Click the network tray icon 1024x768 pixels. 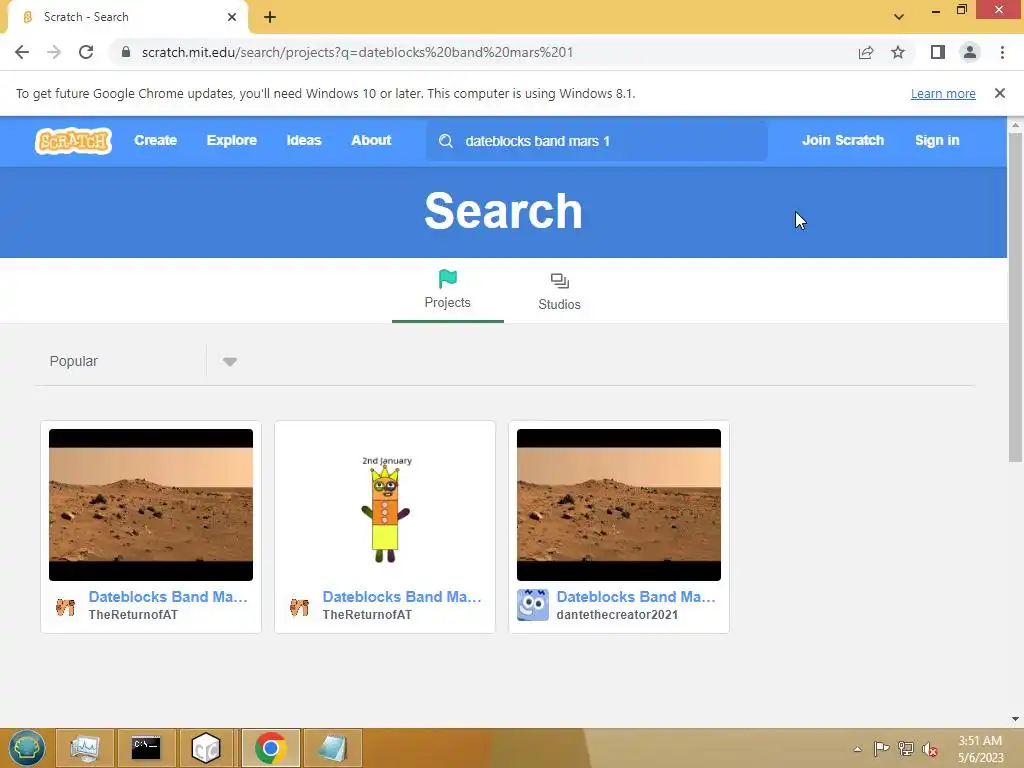pos(906,748)
